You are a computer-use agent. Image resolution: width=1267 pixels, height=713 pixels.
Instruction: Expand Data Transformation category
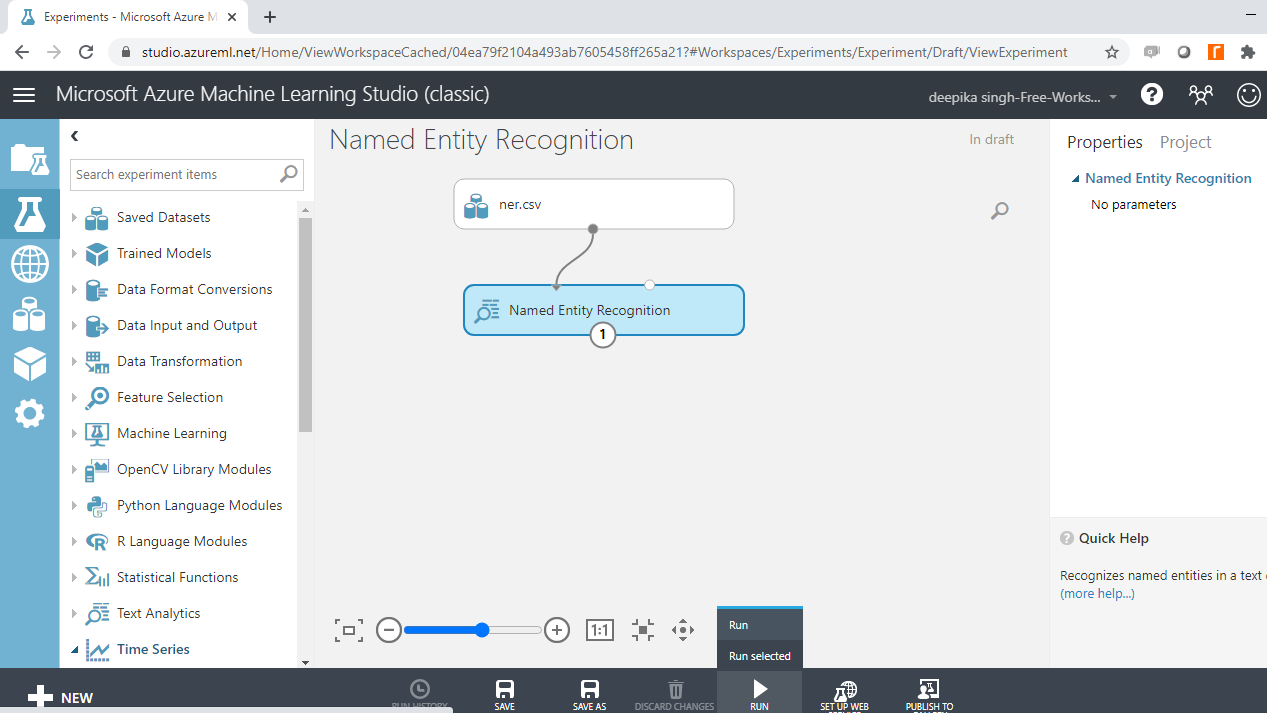74,361
